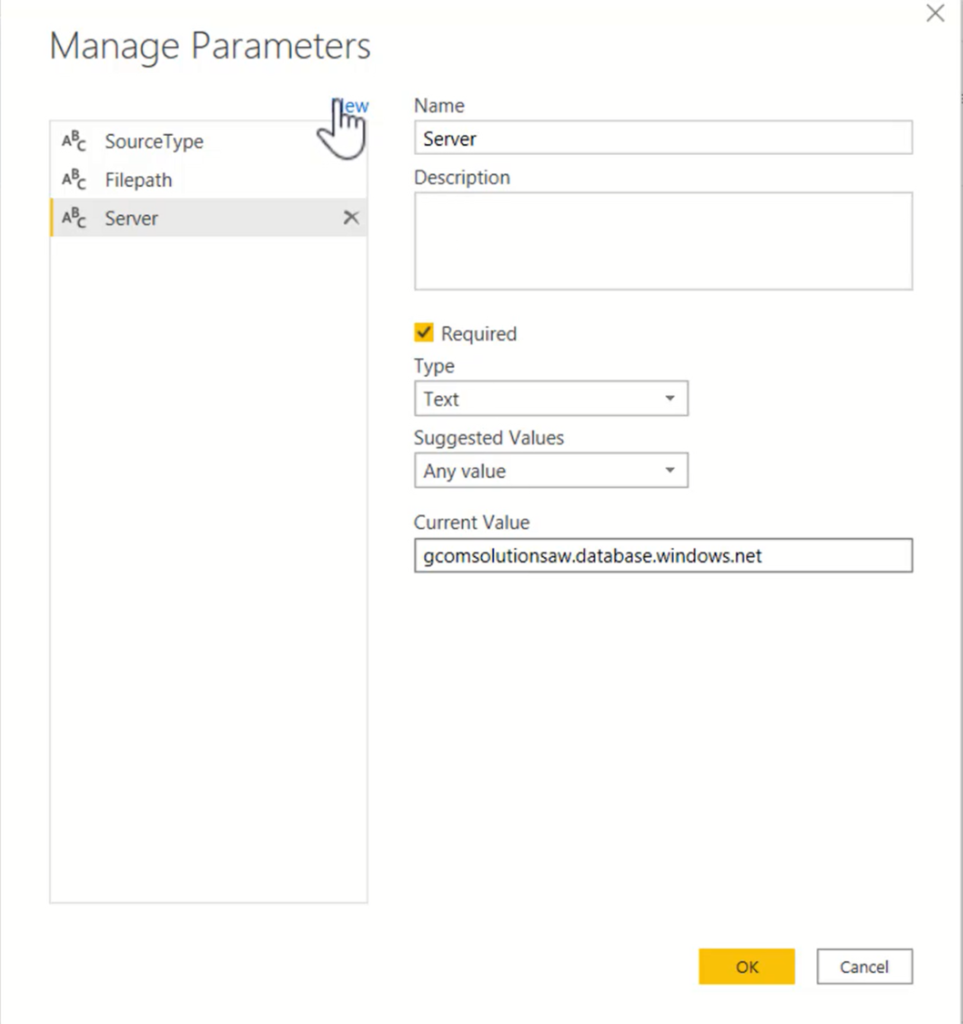963x1024 pixels.
Task: Delete the Server parameter using the X icon
Action: [351, 217]
